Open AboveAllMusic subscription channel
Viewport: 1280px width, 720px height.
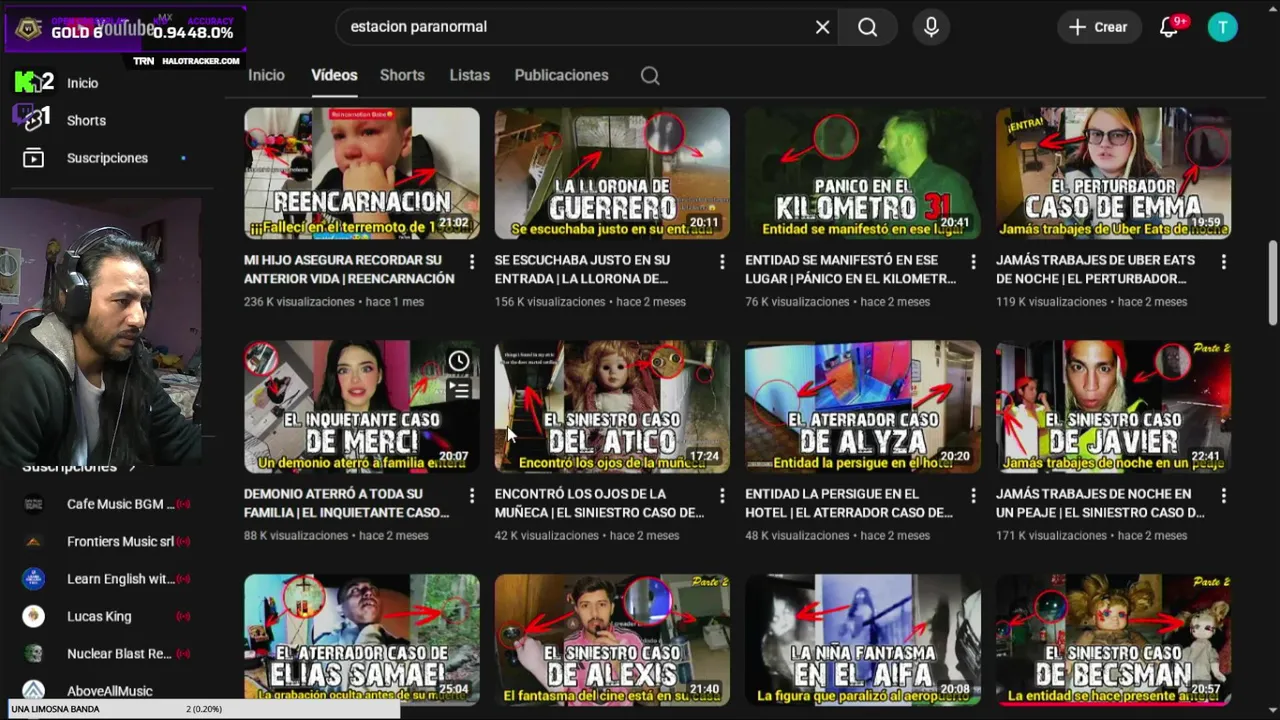tap(110, 690)
